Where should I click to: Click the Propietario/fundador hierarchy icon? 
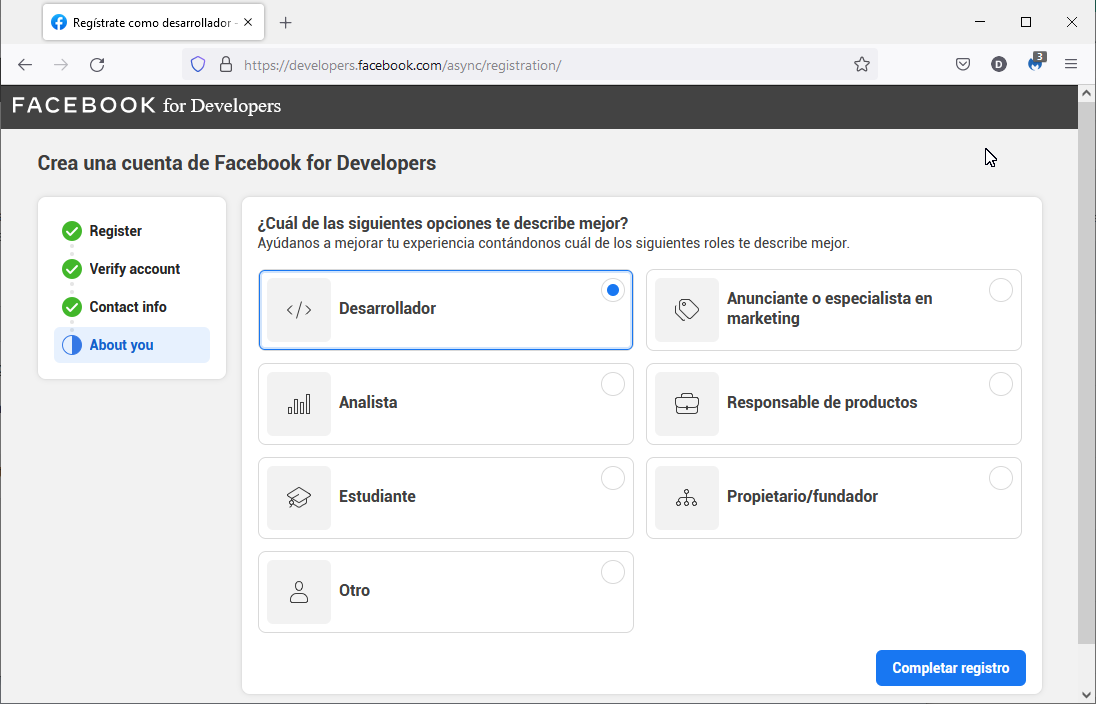click(x=687, y=498)
